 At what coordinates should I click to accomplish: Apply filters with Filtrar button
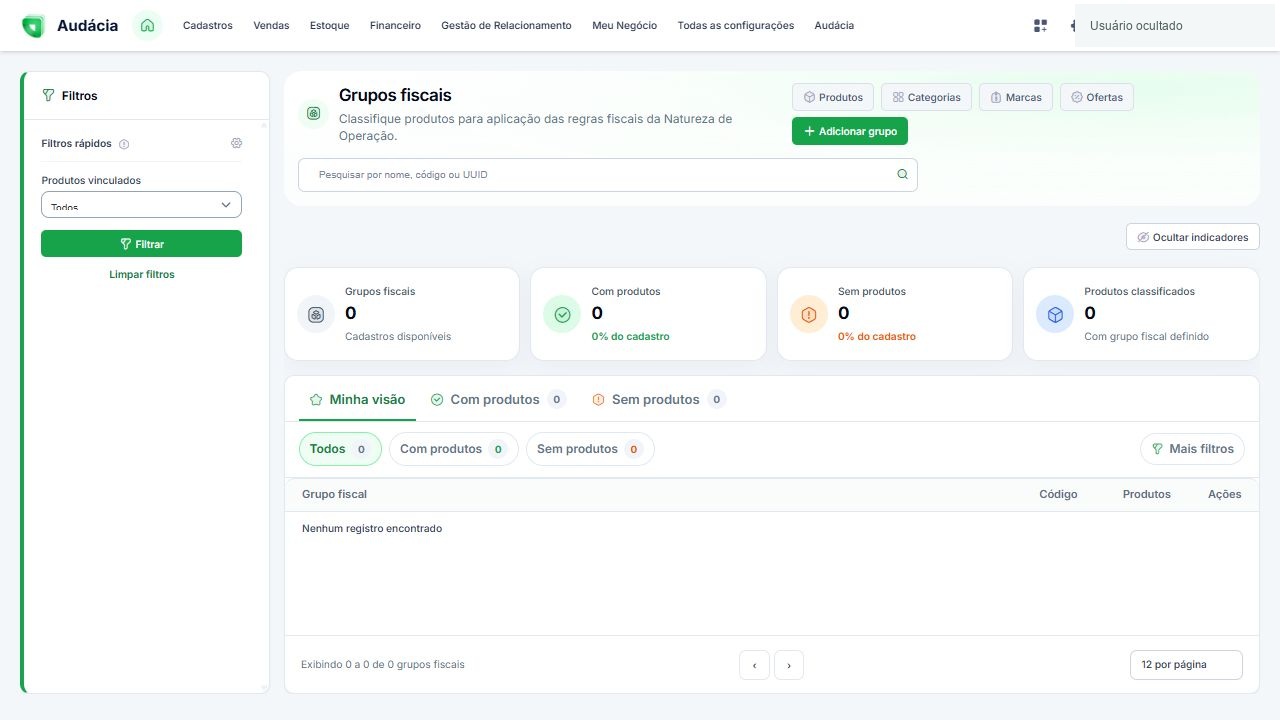coord(141,244)
